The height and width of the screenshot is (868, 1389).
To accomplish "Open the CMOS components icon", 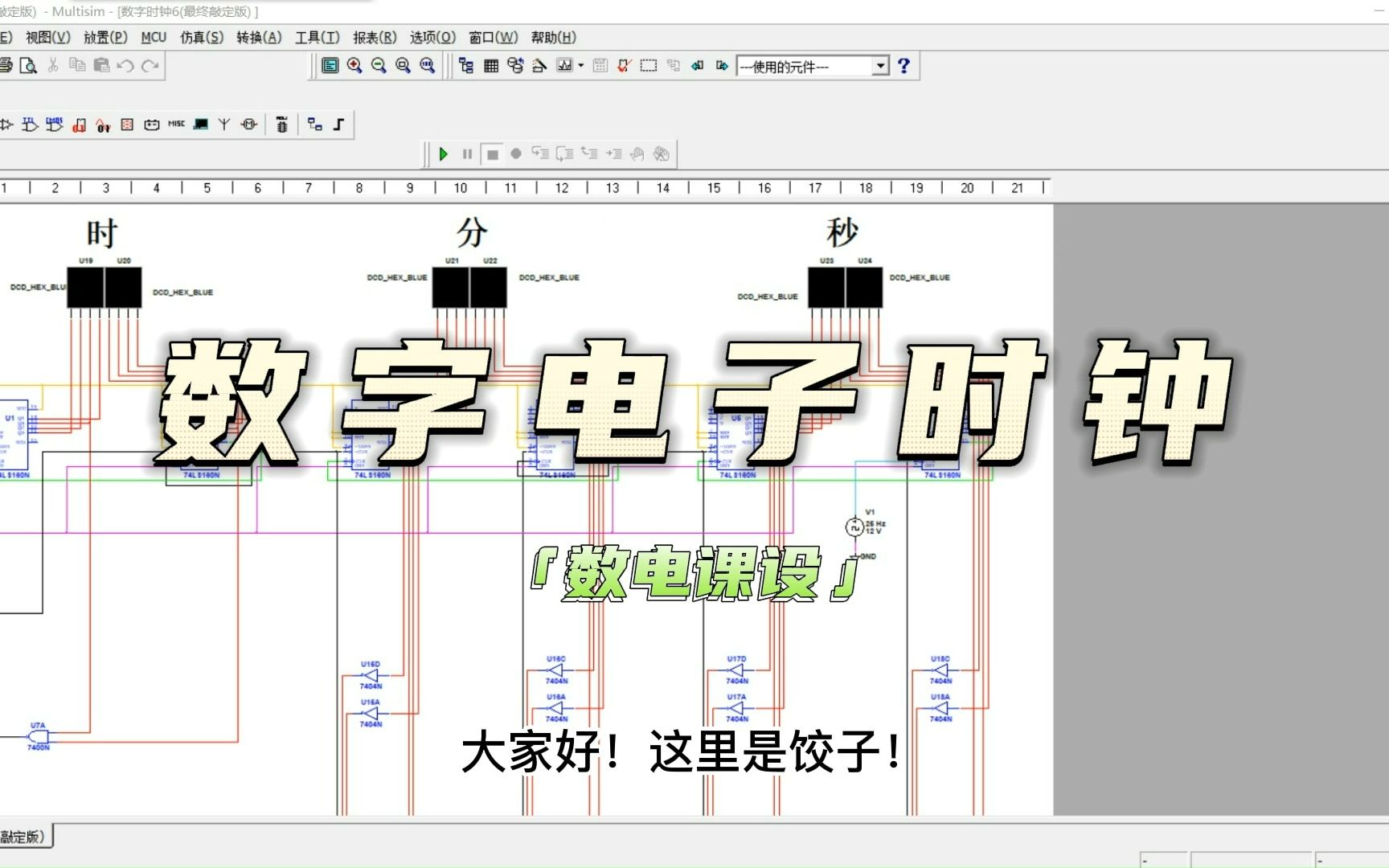I will tap(54, 124).
